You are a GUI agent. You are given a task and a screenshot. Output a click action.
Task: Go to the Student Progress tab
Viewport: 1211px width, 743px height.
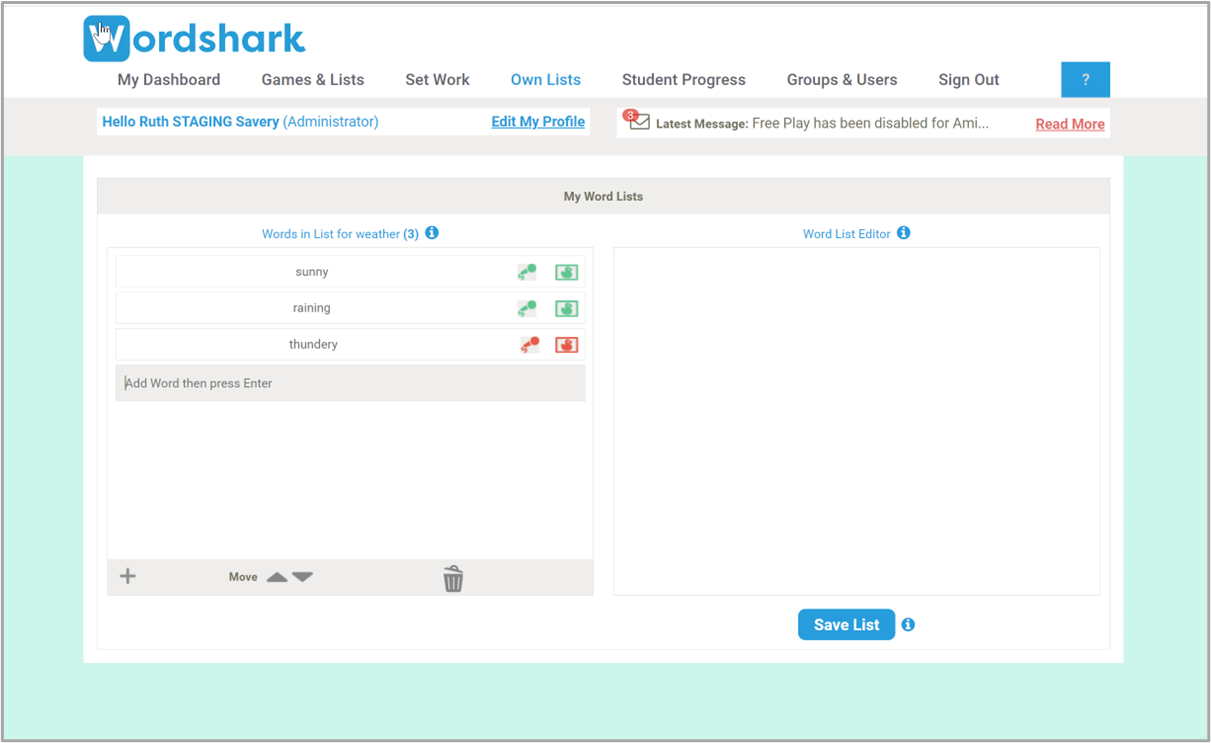(683, 80)
